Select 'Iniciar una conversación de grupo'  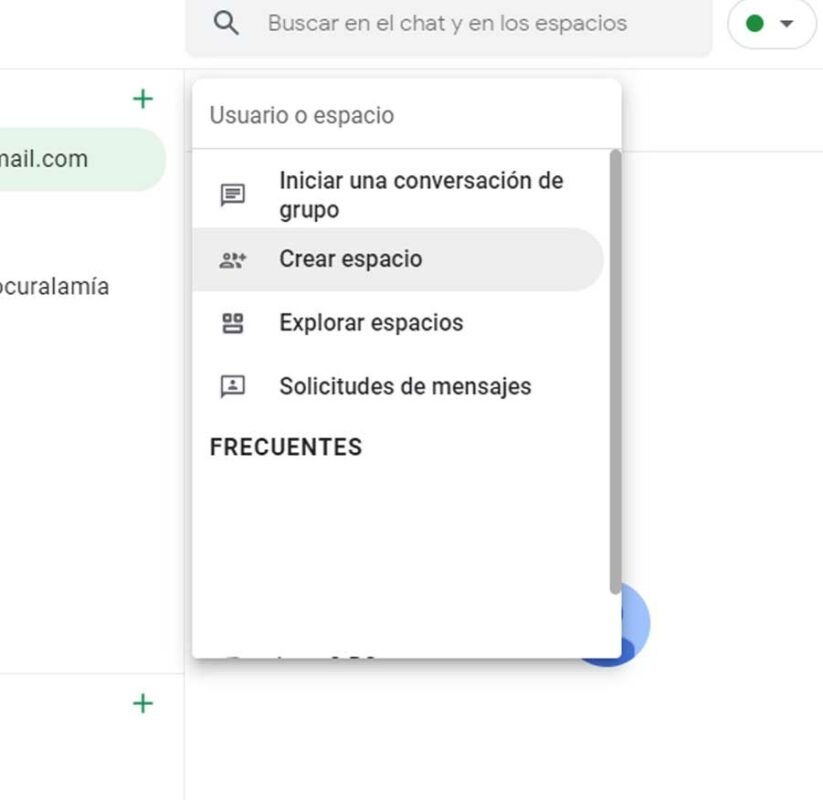[x=420, y=195]
